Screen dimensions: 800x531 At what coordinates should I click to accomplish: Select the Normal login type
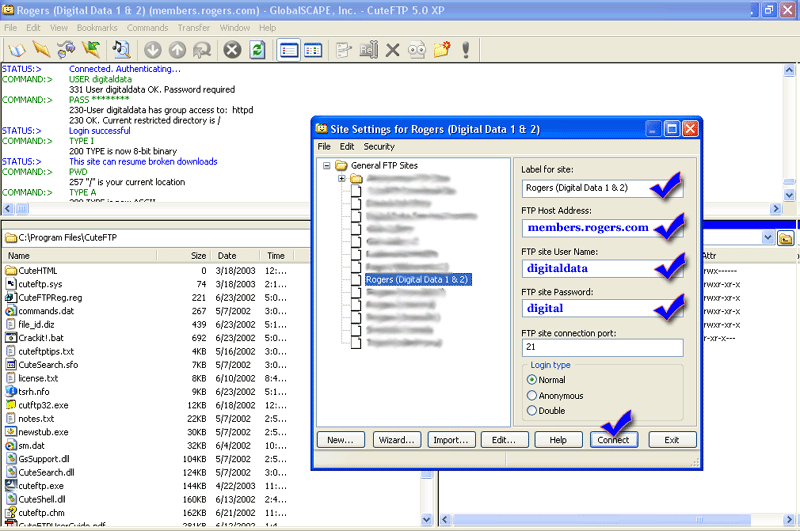[532, 380]
